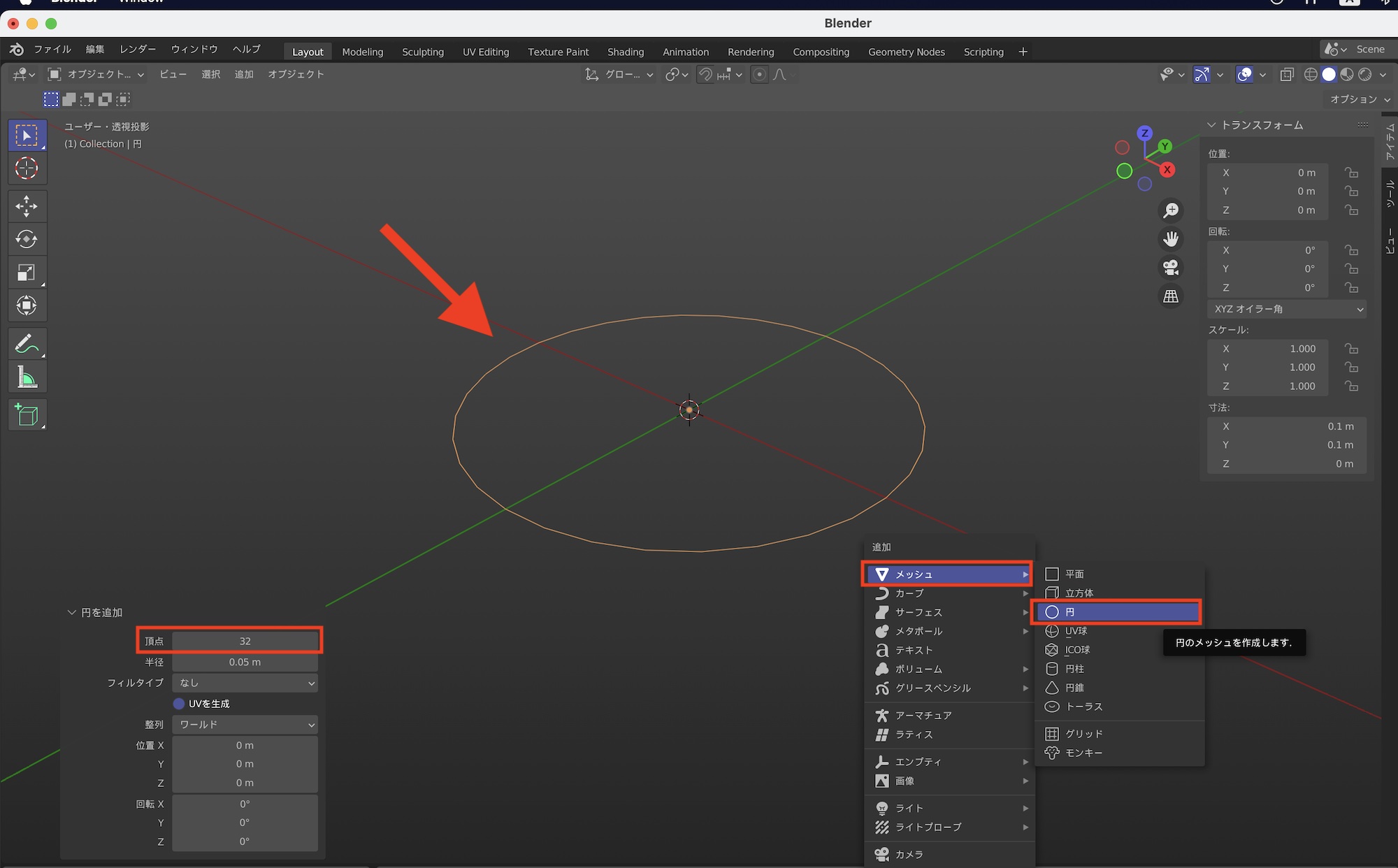Switch to the Sculpting workspace tab
Image resolution: width=1398 pixels, height=868 pixels.
coord(422,52)
